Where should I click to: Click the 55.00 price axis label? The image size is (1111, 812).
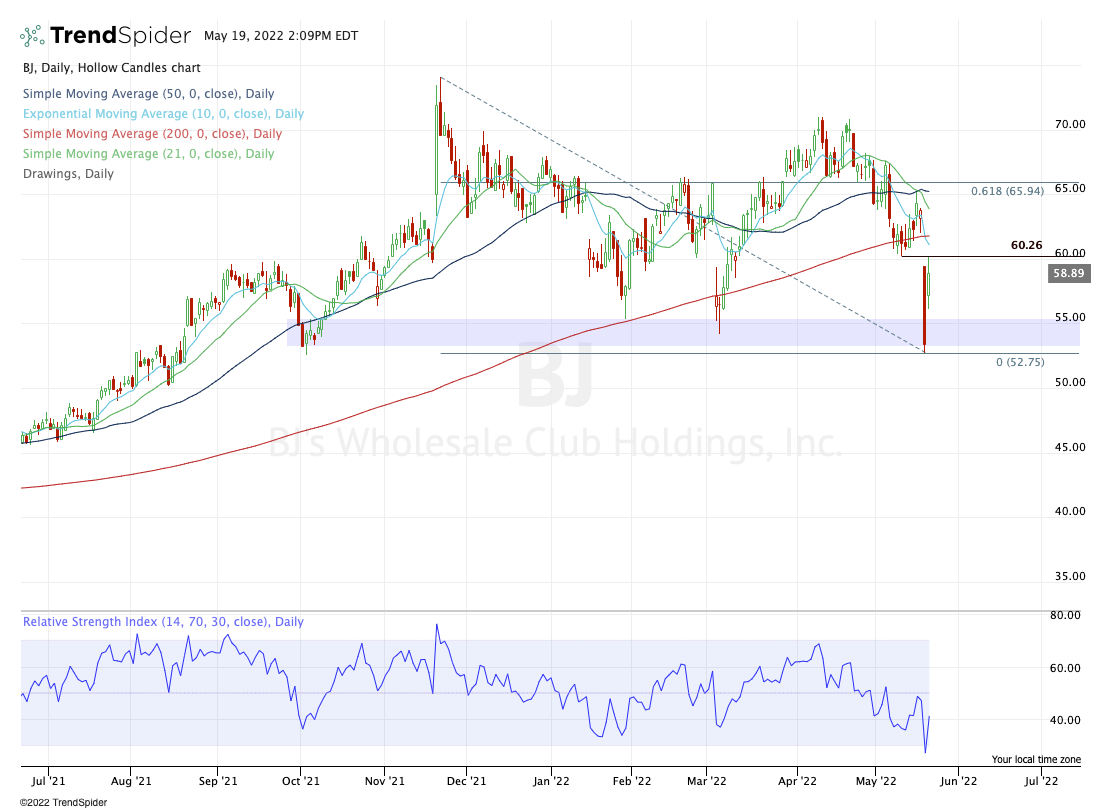point(1070,317)
